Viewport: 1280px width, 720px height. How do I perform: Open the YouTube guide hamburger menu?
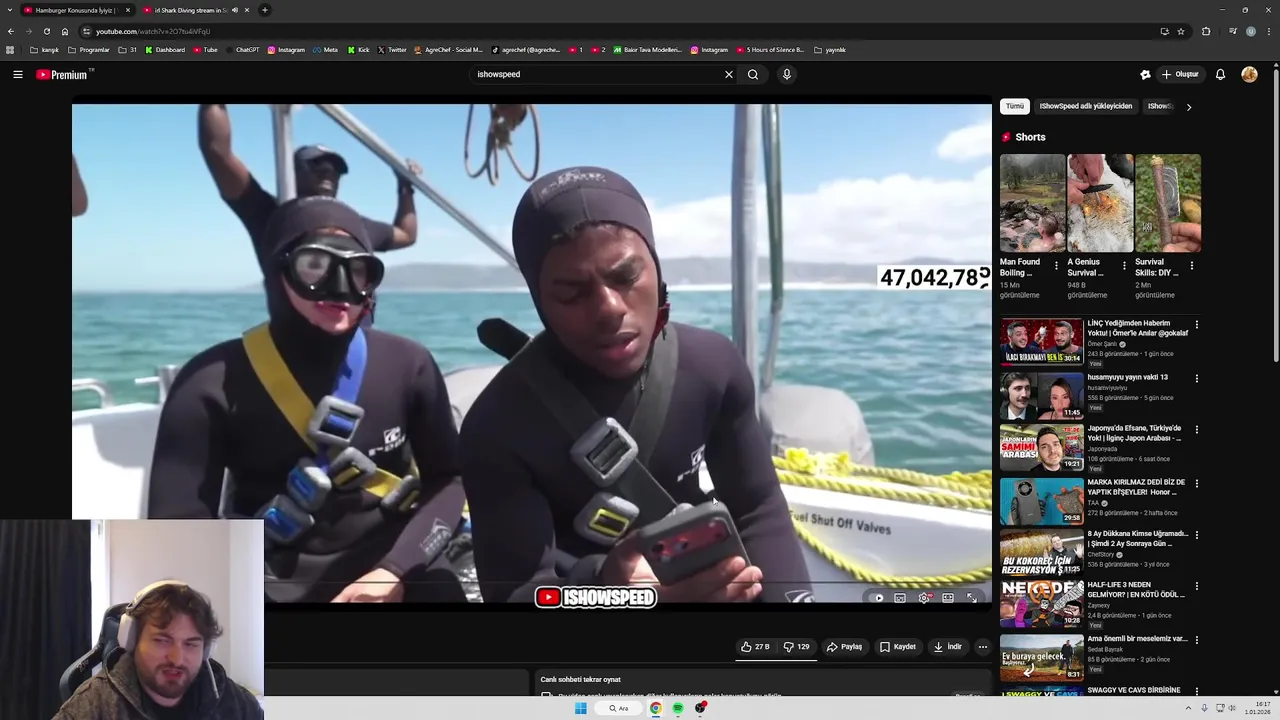pyautogui.click(x=18, y=74)
